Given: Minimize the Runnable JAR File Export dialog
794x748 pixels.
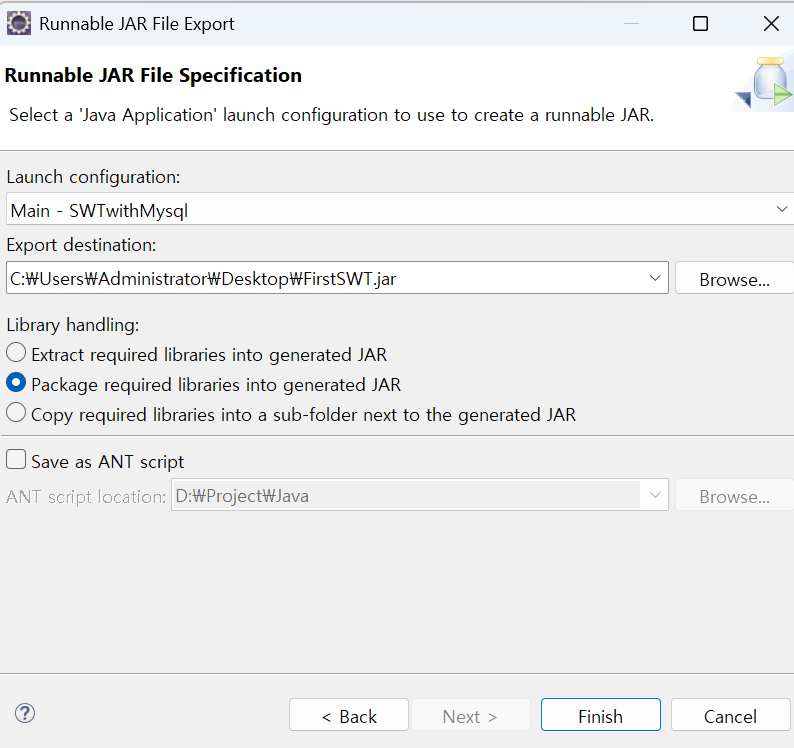Looking at the screenshot, I should (631, 24).
